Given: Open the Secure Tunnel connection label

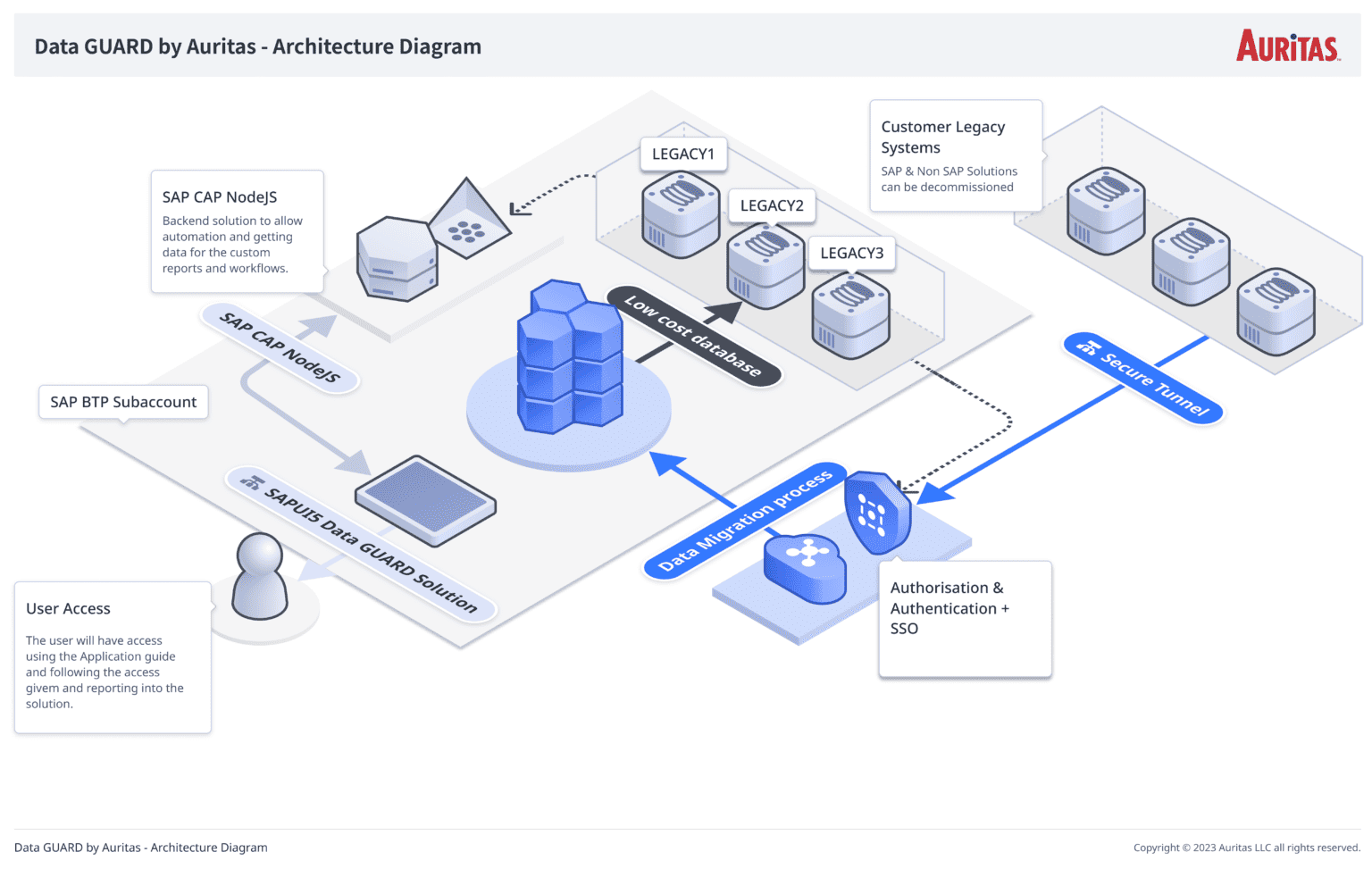Looking at the screenshot, I should click(x=1143, y=380).
